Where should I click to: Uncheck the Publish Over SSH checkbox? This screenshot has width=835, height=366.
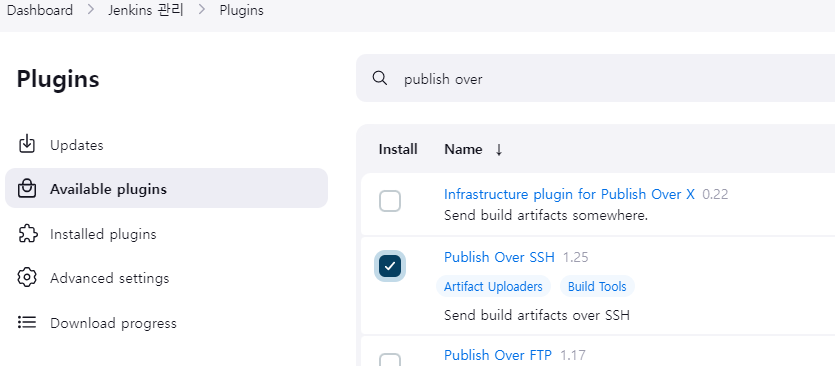390,266
